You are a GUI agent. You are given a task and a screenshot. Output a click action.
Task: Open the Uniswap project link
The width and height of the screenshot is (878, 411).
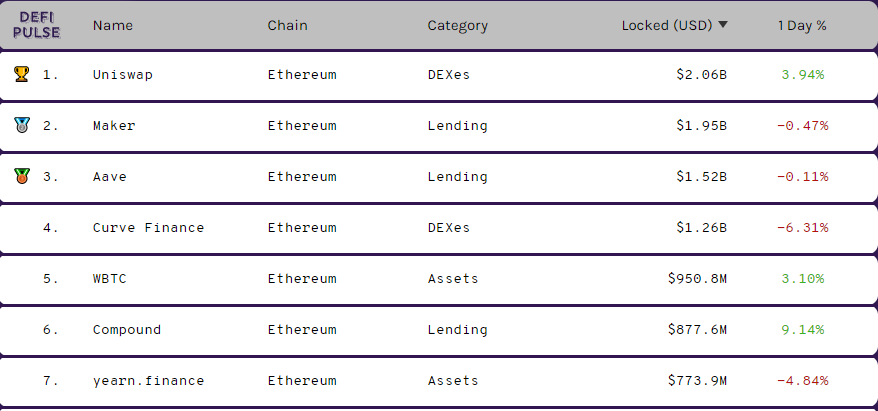tap(123, 74)
